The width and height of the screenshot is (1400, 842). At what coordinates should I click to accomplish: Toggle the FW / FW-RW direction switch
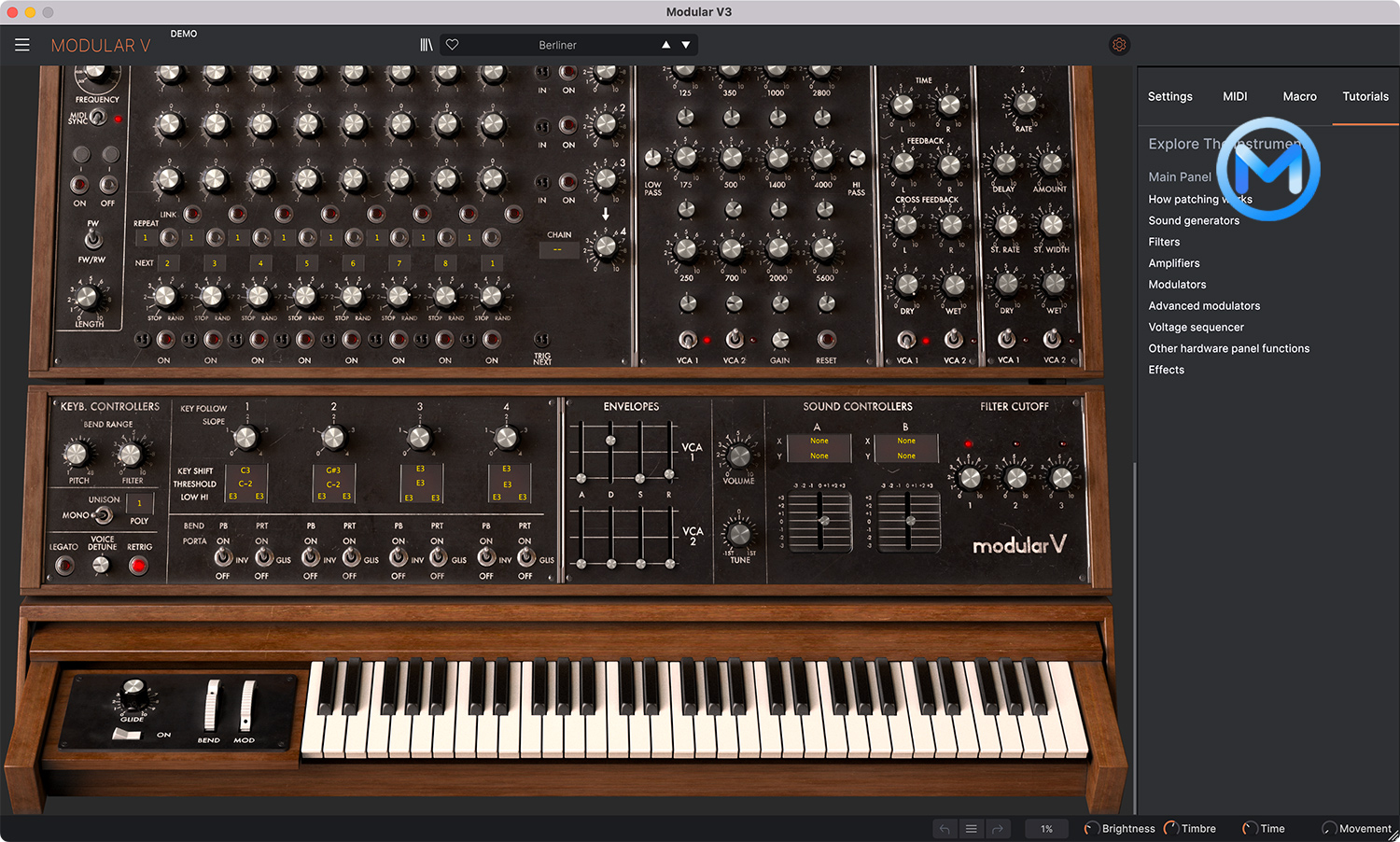point(92,240)
